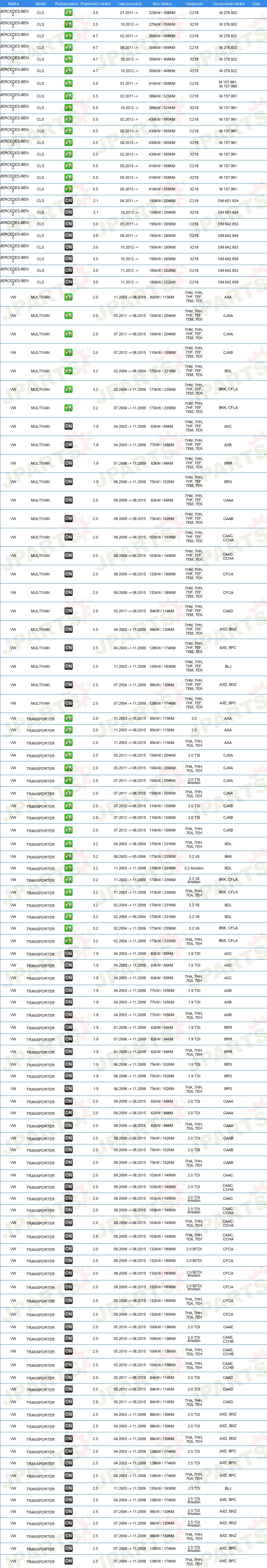
Task: Click diesel ON icon in CLS 3.0 01.2011 row
Action: point(69,224)
